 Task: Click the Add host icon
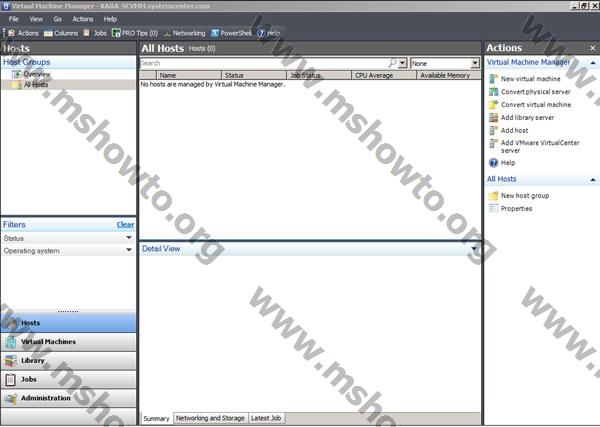[494, 130]
